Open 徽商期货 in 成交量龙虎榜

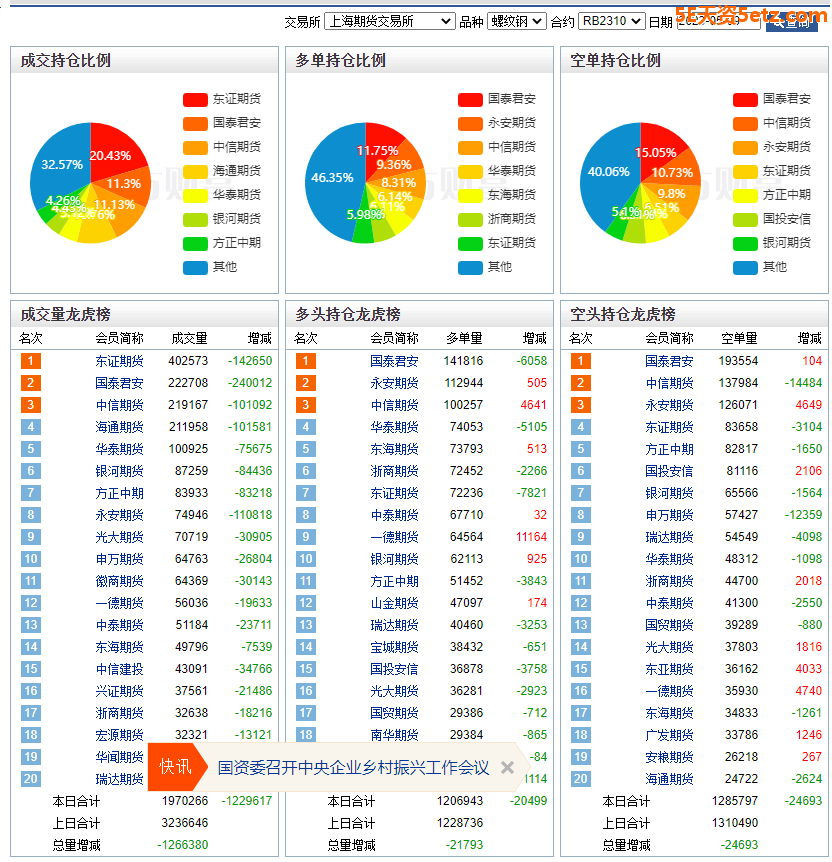point(119,581)
